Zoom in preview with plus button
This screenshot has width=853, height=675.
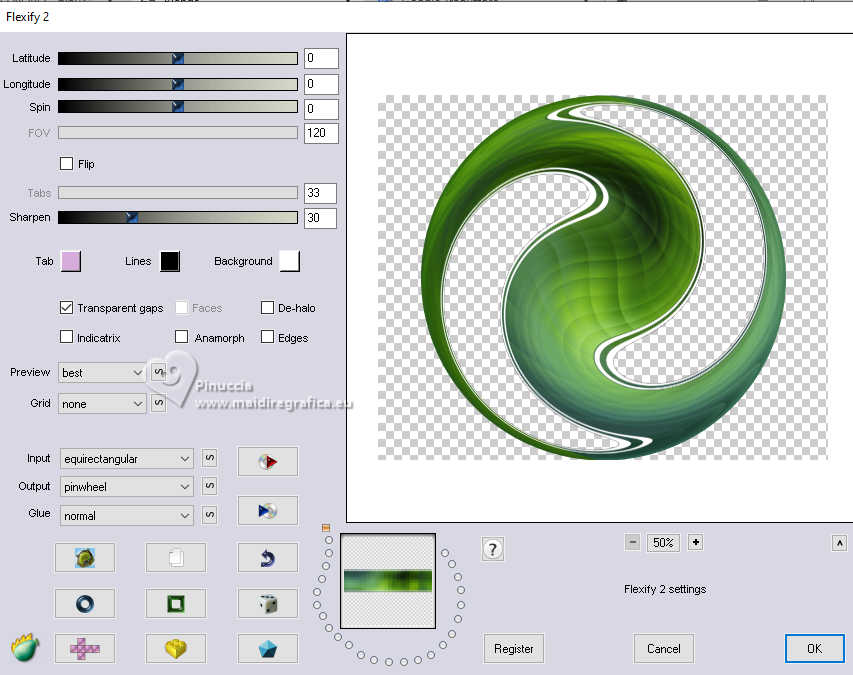[696, 542]
